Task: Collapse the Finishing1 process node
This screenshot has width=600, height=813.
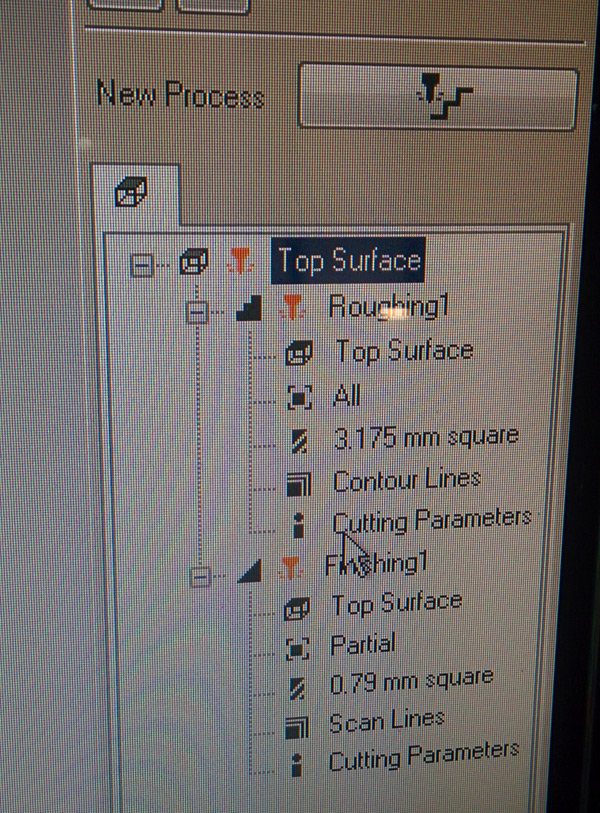Action: pyautogui.click(x=200, y=576)
